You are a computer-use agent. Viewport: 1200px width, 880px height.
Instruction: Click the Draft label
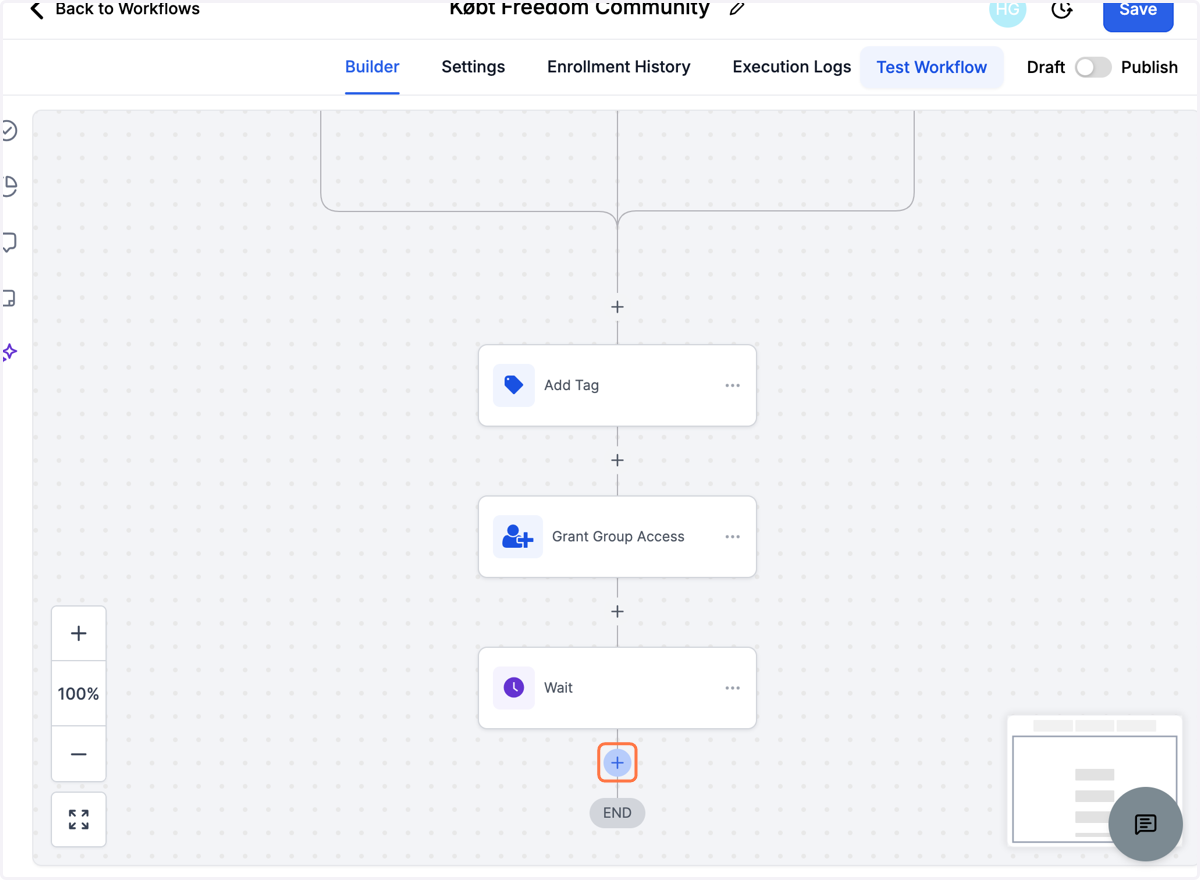[x=1046, y=67]
